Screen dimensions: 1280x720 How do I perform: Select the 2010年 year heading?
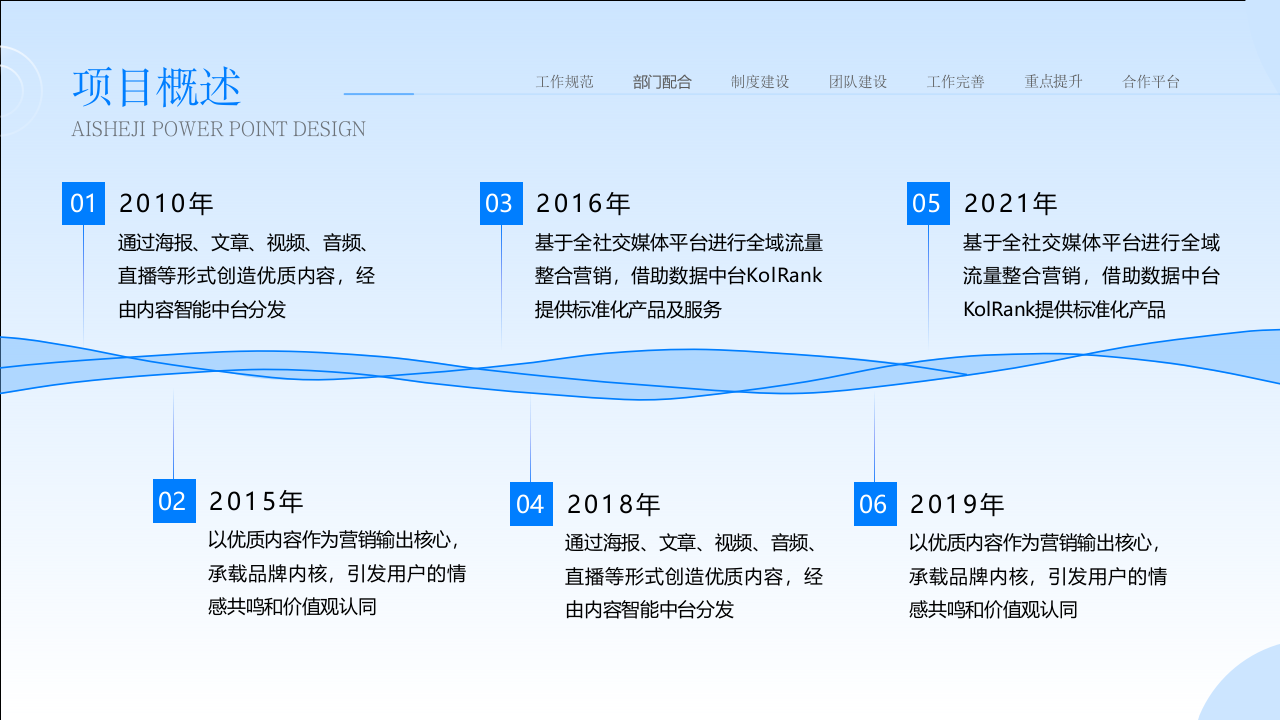click(x=166, y=203)
